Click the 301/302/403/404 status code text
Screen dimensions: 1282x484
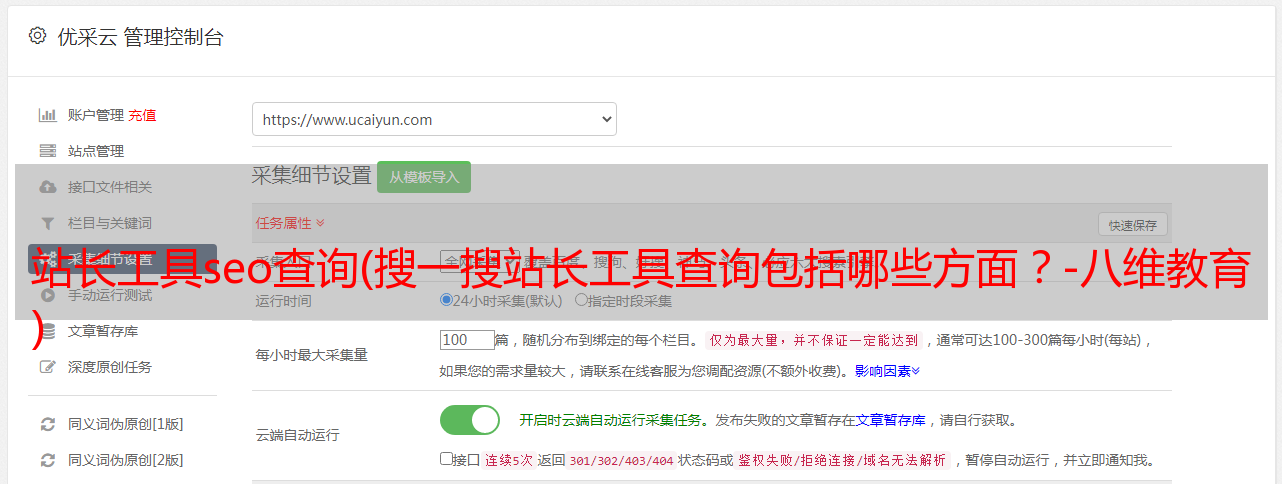(620, 461)
